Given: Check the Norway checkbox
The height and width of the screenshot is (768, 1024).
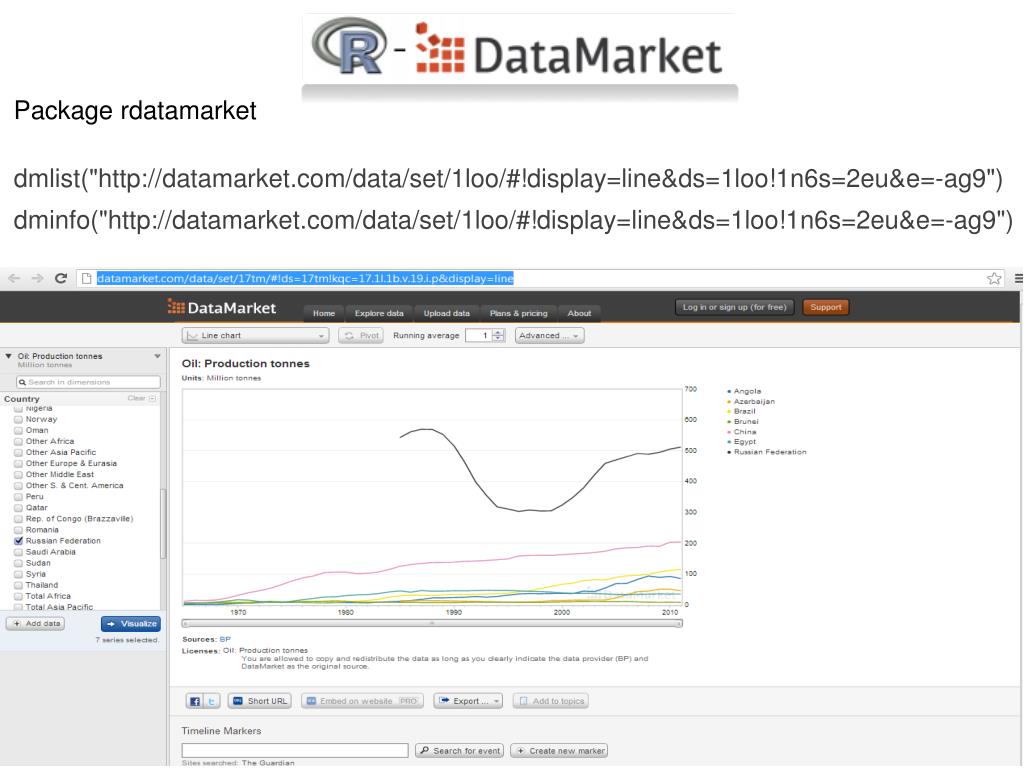Looking at the screenshot, I should (x=19, y=419).
